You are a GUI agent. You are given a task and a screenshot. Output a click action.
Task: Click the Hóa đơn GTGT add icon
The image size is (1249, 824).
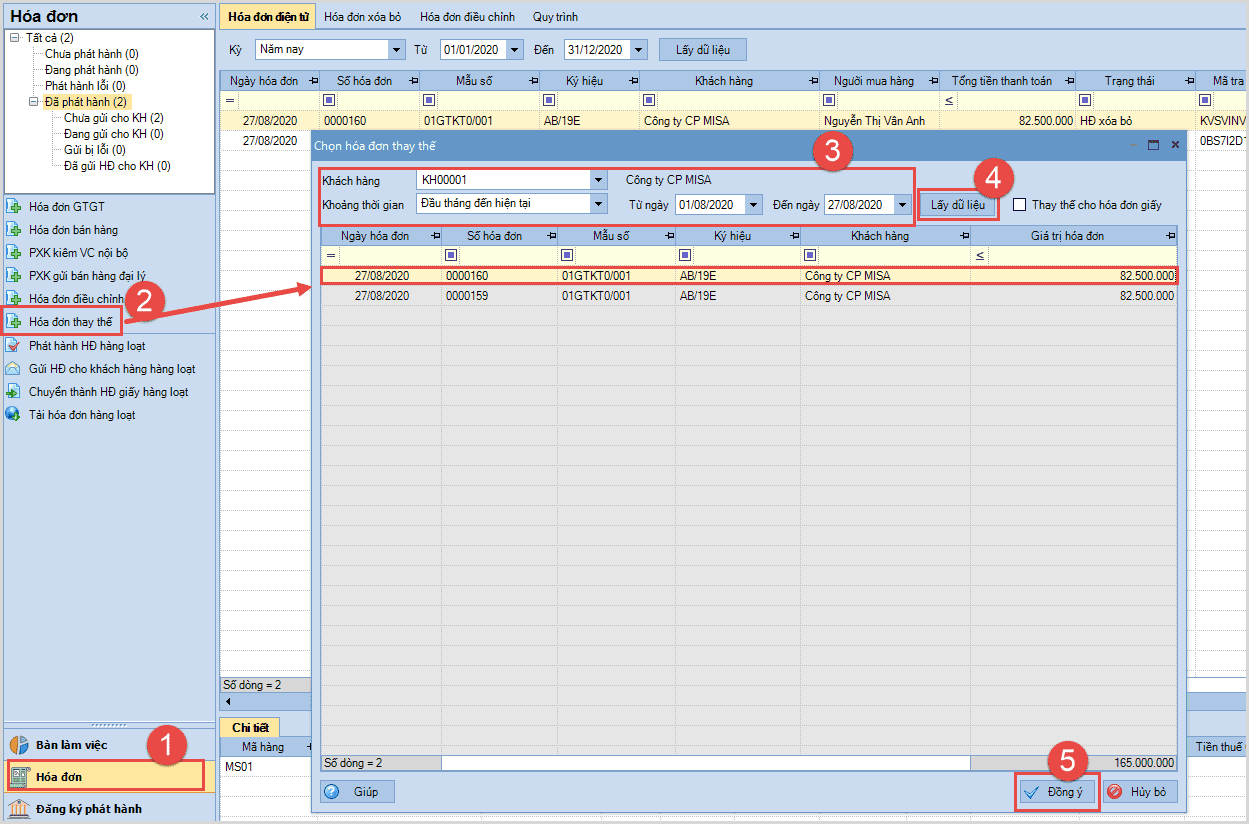point(14,207)
